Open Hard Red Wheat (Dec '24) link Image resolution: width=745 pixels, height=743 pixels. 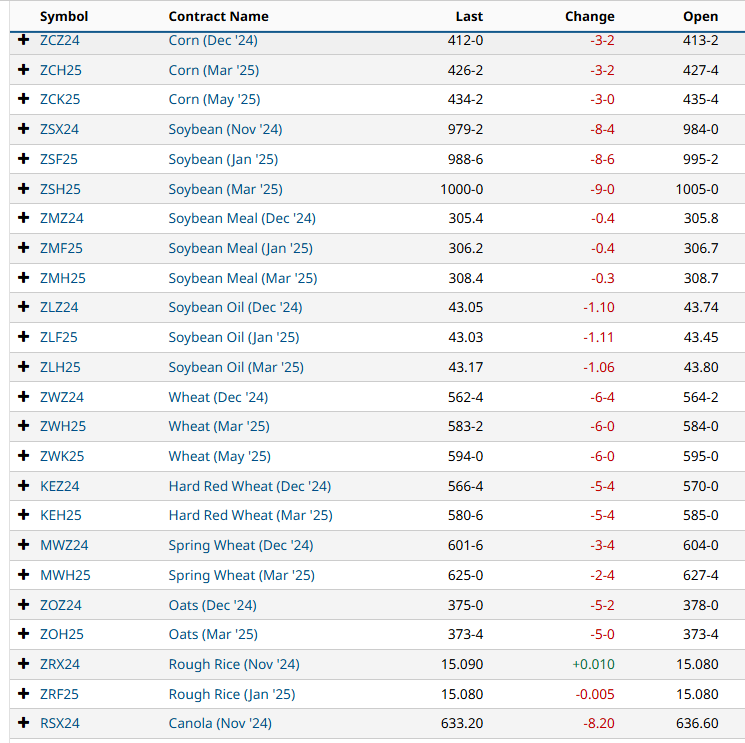tap(250, 486)
